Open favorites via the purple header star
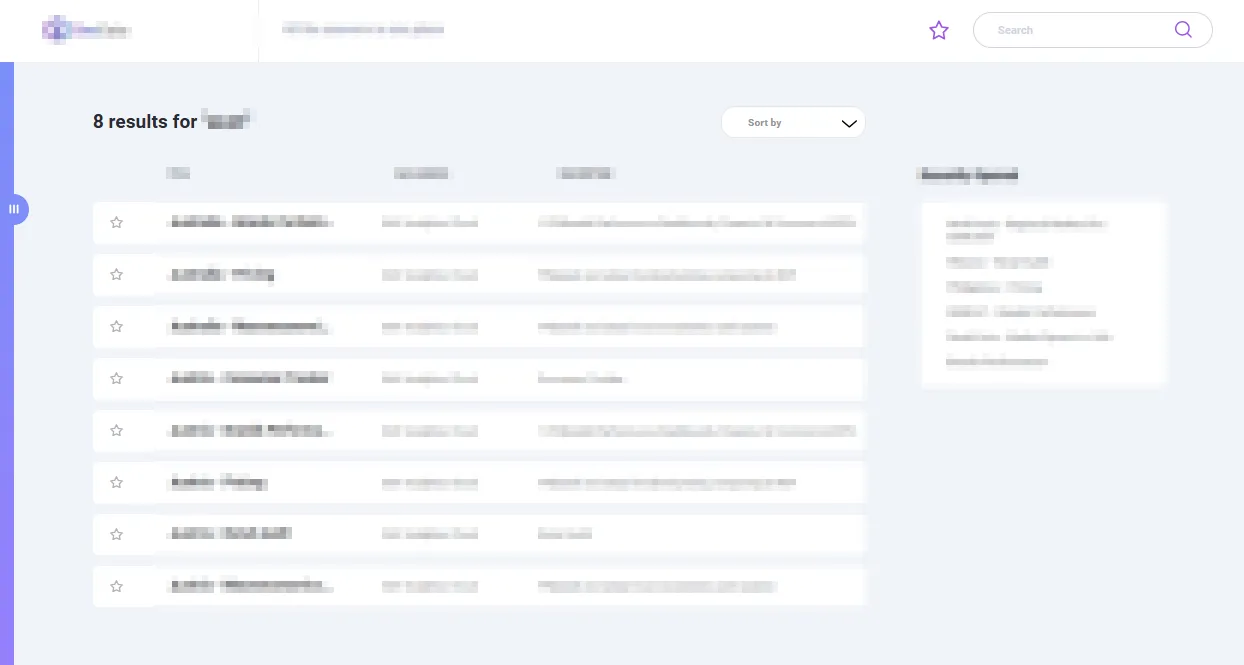Image resolution: width=1244 pixels, height=665 pixels. tap(938, 30)
